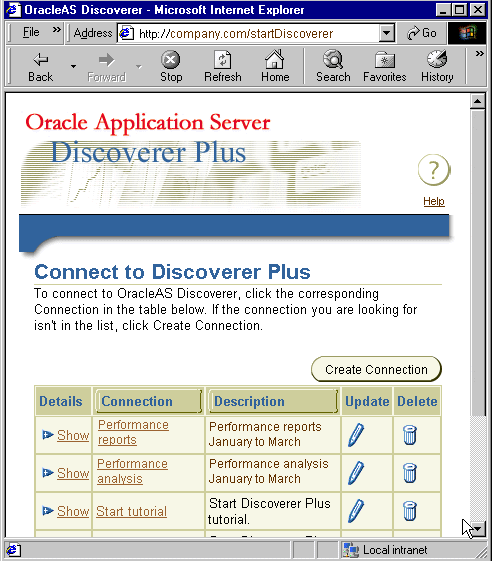Click trash Delete icon for Performance analysis

tap(410, 473)
